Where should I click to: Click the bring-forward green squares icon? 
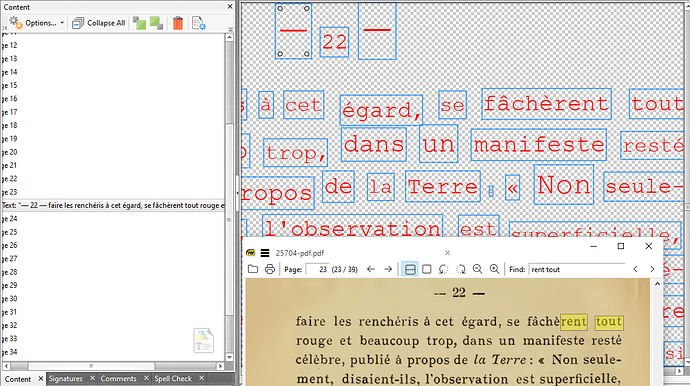click(139, 23)
